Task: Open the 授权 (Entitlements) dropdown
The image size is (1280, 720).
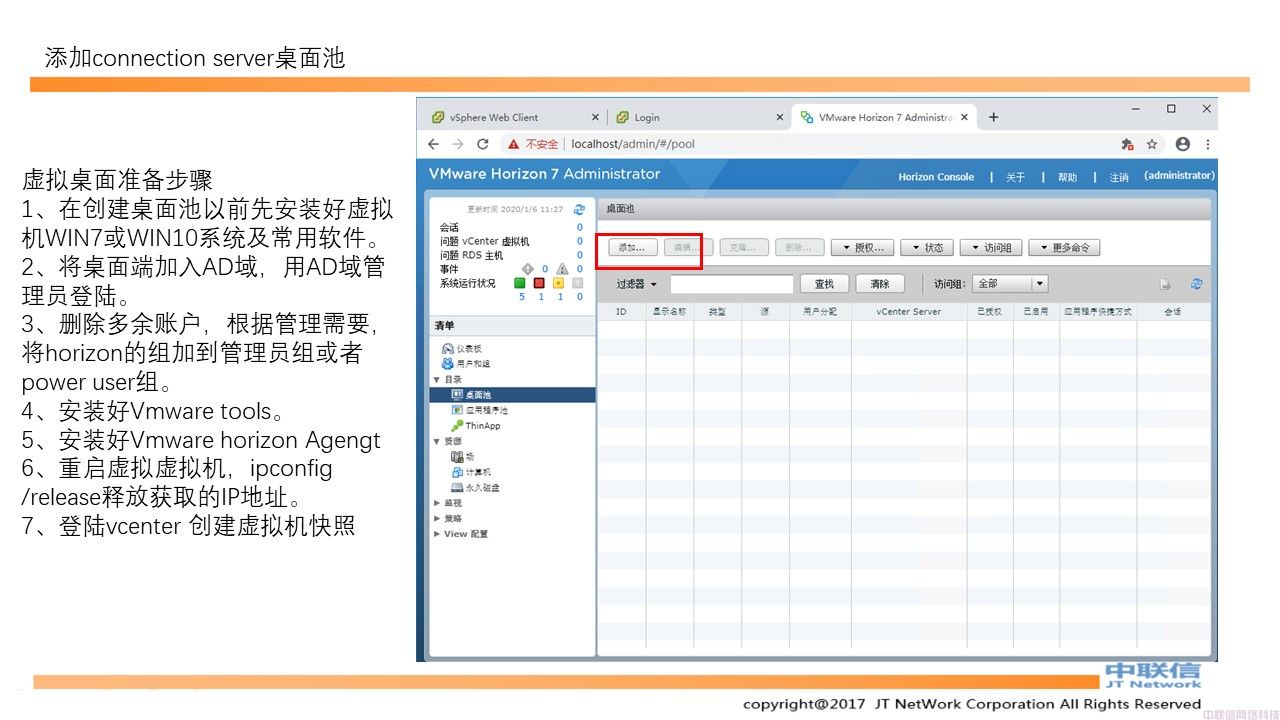Action: pyautogui.click(x=862, y=248)
